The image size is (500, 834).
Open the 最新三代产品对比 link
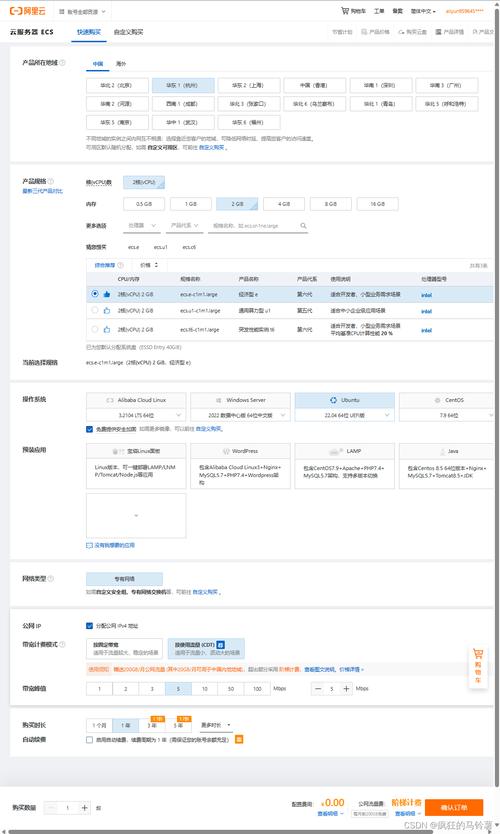[x=43, y=191]
